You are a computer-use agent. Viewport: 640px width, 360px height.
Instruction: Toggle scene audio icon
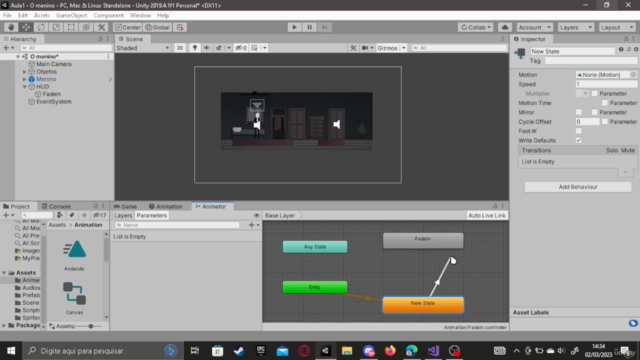point(207,48)
